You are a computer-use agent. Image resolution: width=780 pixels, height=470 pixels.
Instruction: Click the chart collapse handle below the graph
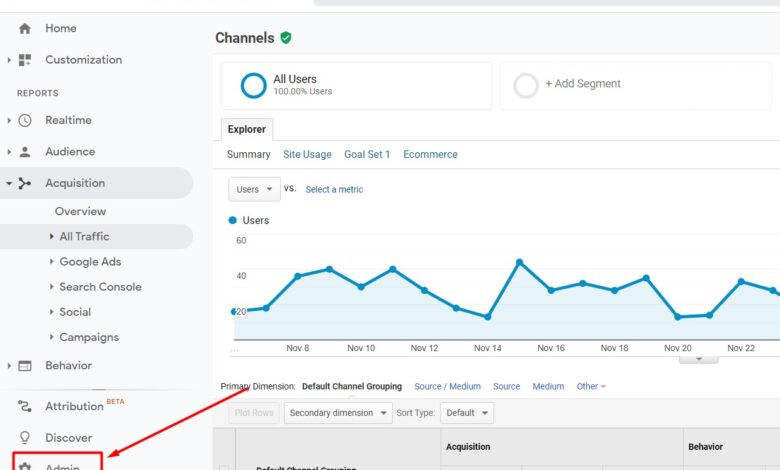click(x=698, y=359)
